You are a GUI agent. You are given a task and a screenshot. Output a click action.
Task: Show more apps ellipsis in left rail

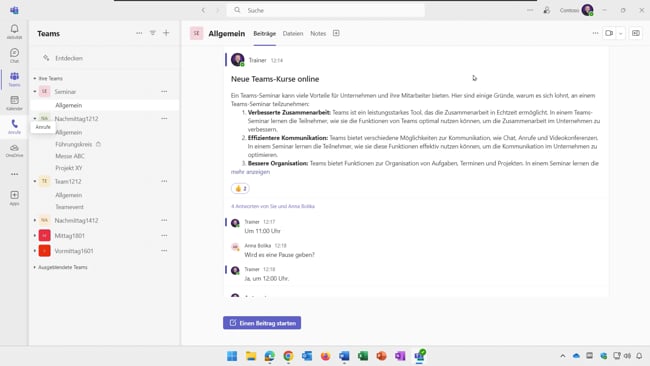15,174
